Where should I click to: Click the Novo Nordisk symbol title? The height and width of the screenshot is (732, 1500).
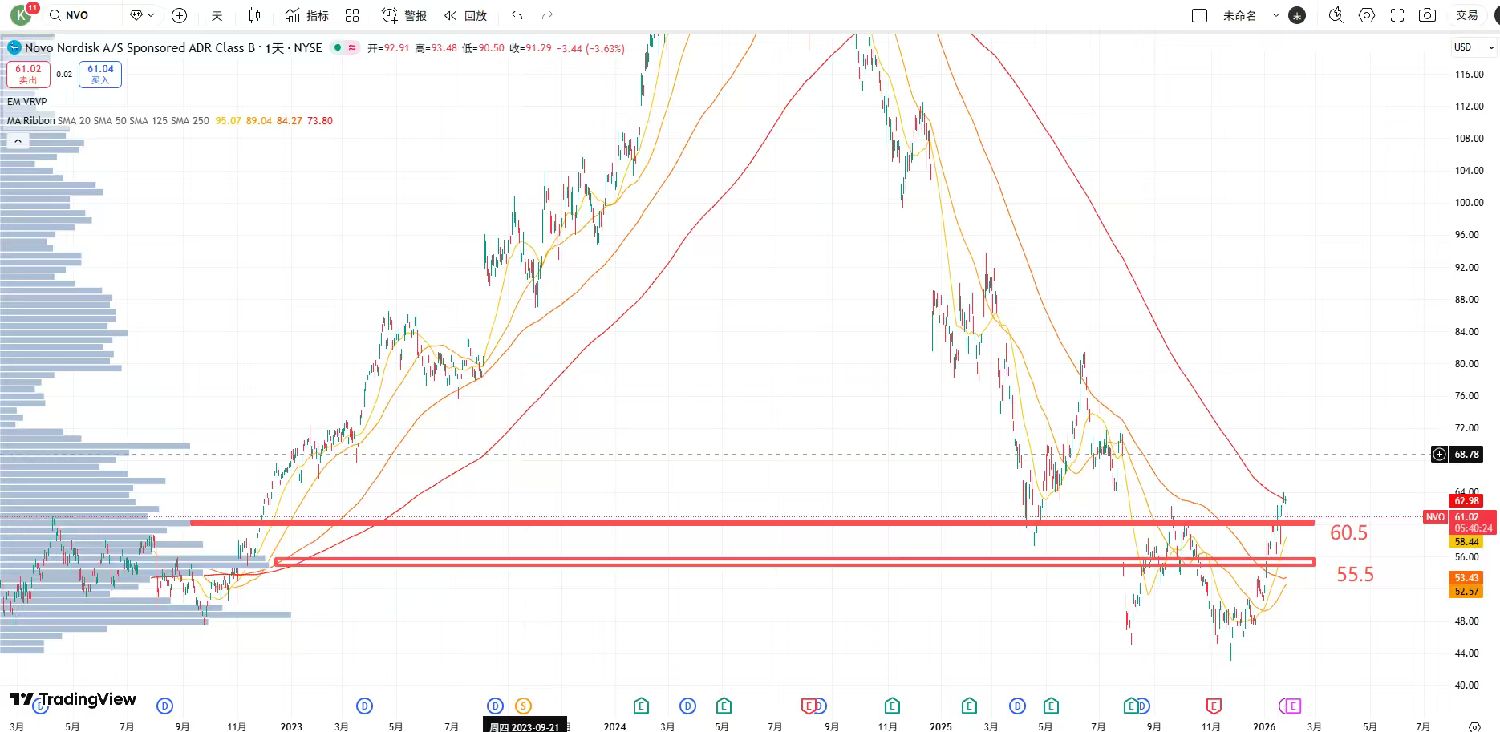139,47
